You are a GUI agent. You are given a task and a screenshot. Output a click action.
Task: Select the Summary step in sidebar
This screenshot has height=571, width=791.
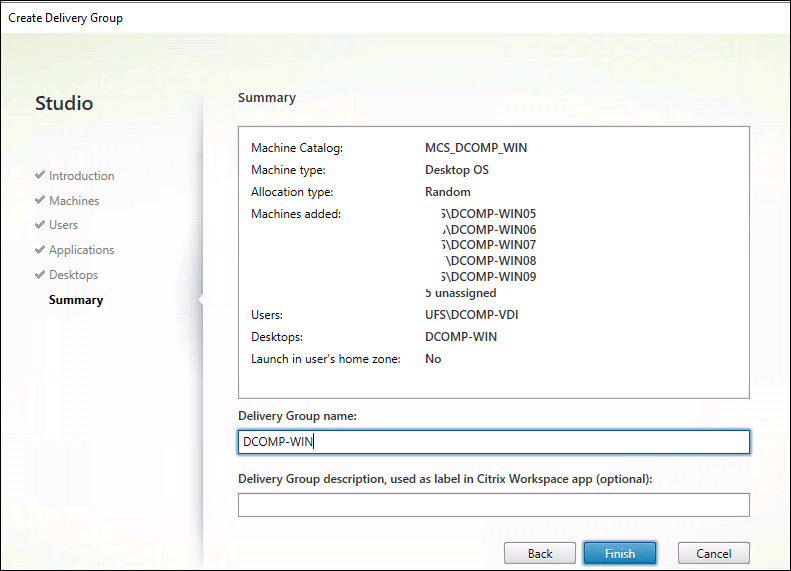76,300
